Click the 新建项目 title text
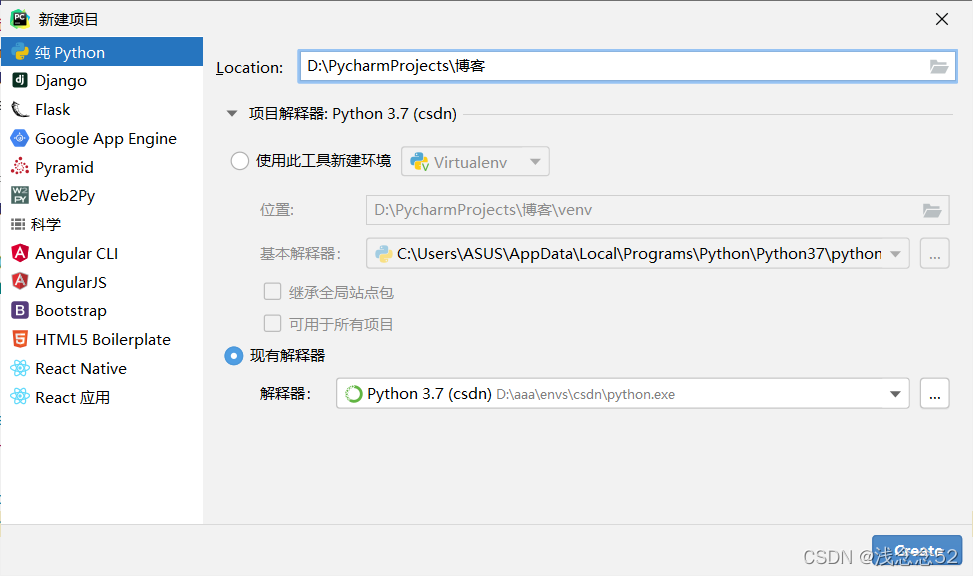Screen dimensions: 973x576 click(68, 19)
